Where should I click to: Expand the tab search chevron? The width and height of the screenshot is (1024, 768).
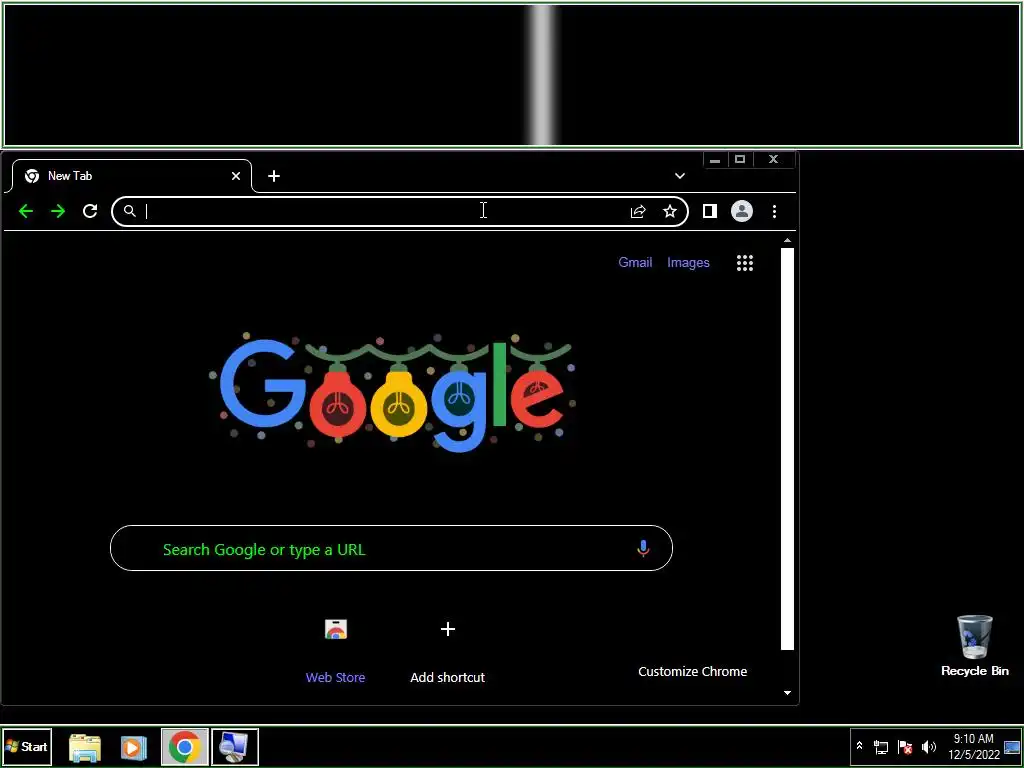coord(680,176)
